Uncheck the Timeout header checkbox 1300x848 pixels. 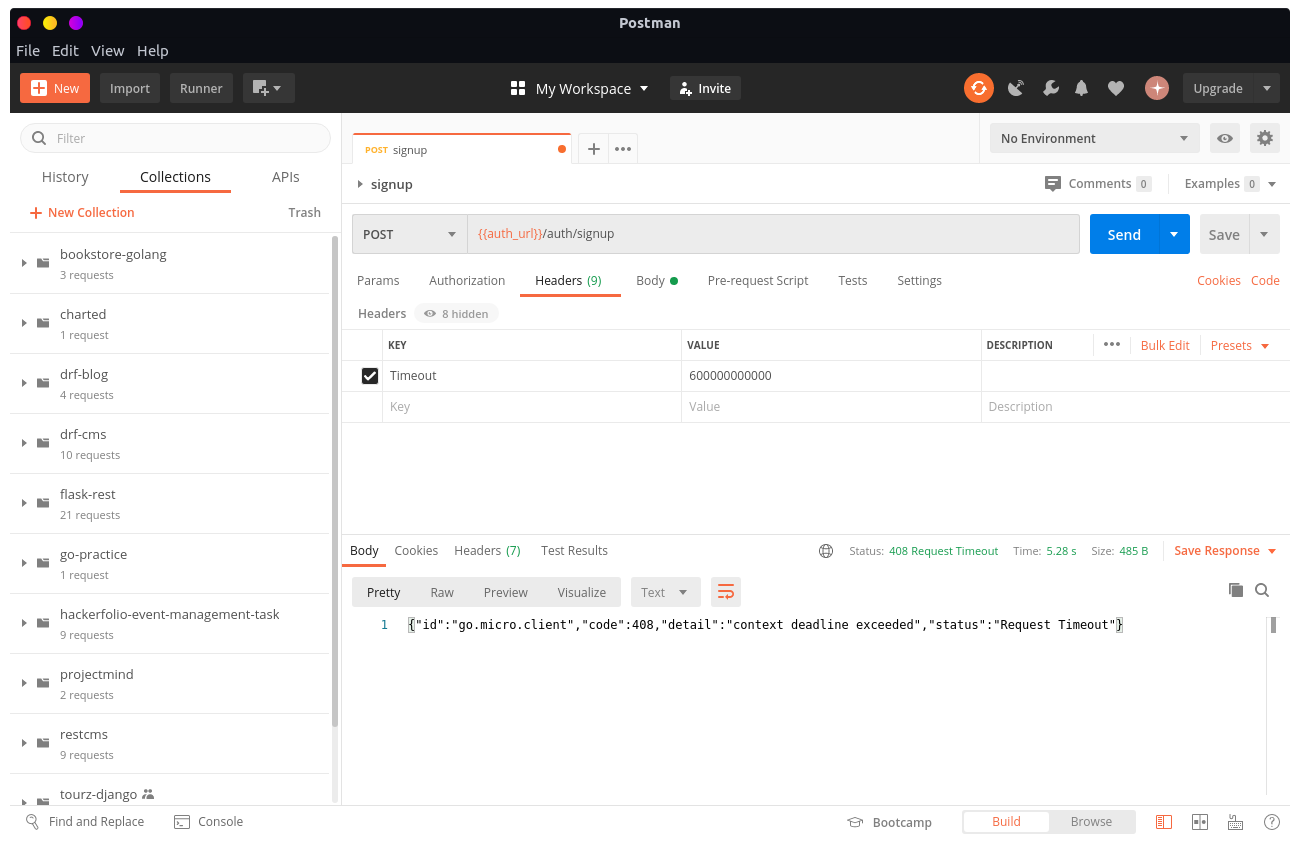(370, 376)
